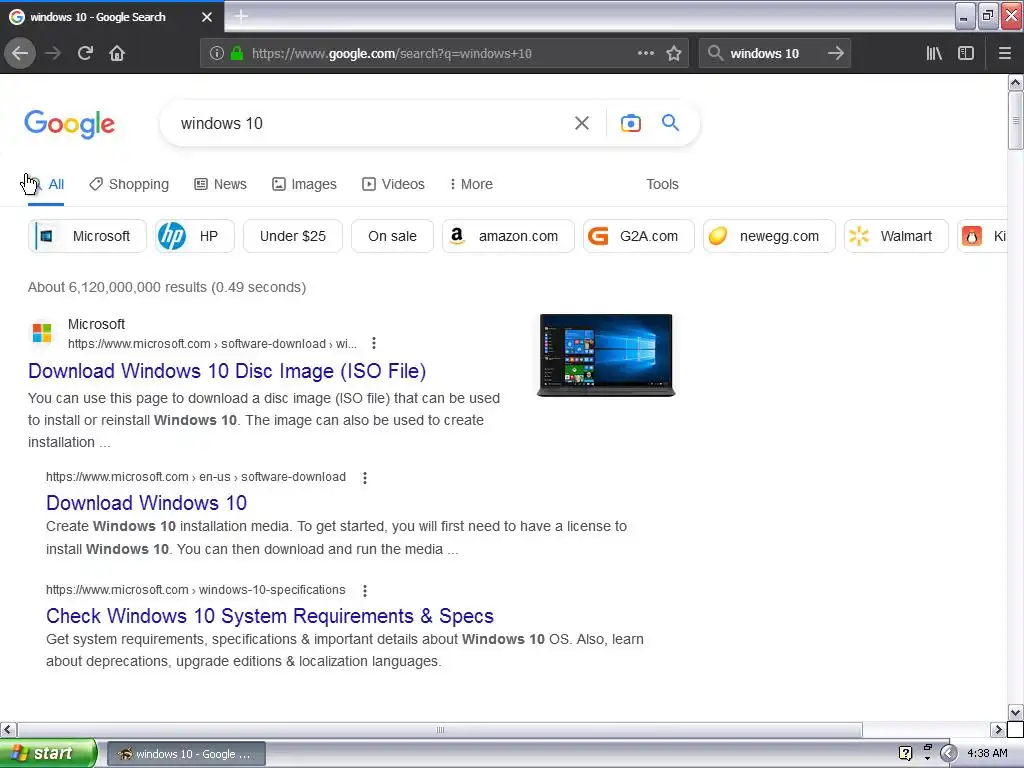Switch to the Videos tab
Image resolution: width=1024 pixels, height=768 pixels.
(x=393, y=184)
